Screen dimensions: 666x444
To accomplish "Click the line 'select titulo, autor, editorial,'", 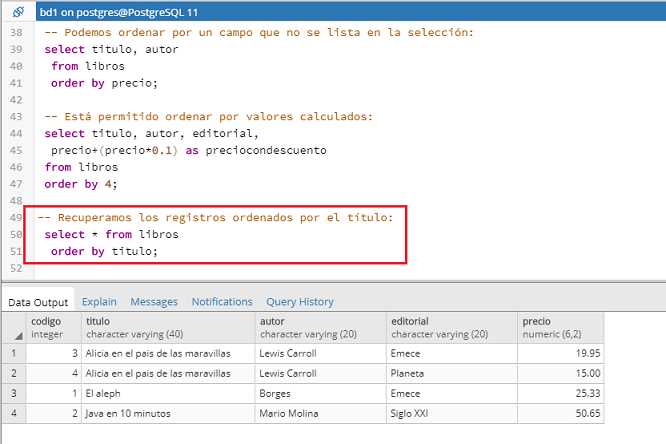I will click(x=151, y=133).
